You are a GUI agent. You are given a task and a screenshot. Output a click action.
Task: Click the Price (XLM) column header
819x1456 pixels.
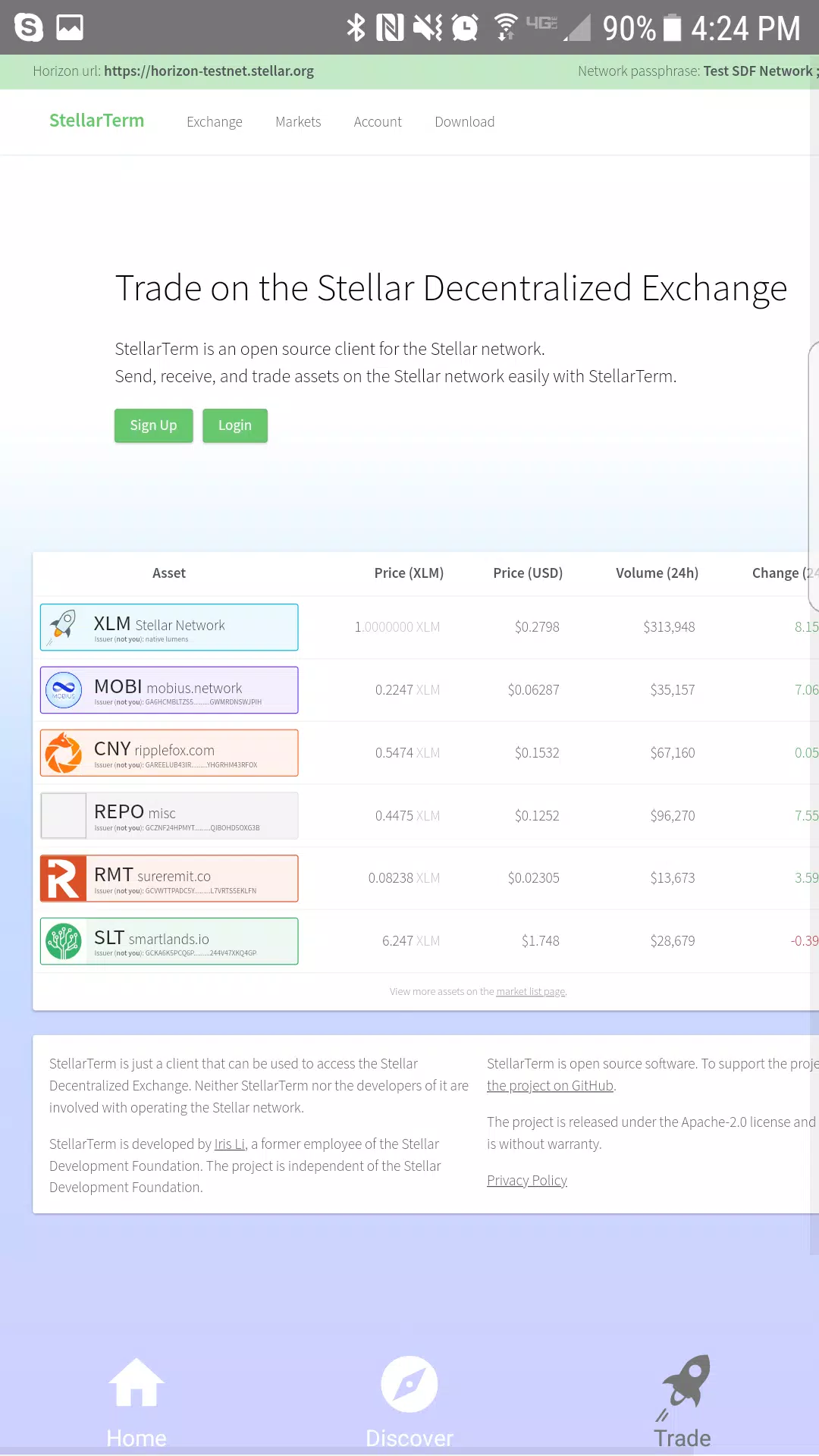click(x=409, y=573)
